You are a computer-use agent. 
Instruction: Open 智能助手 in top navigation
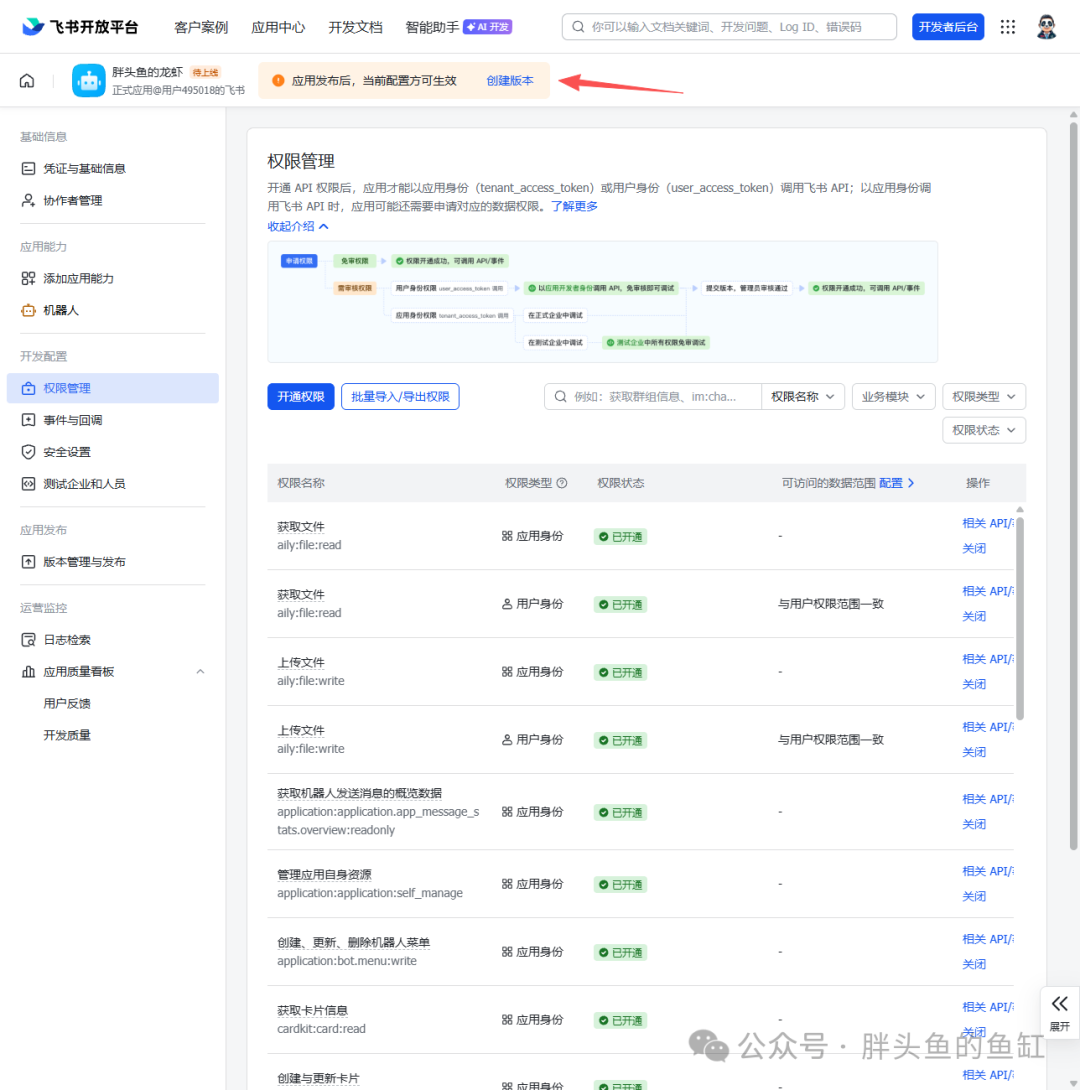pyautogui.click(x=432, y=27)
